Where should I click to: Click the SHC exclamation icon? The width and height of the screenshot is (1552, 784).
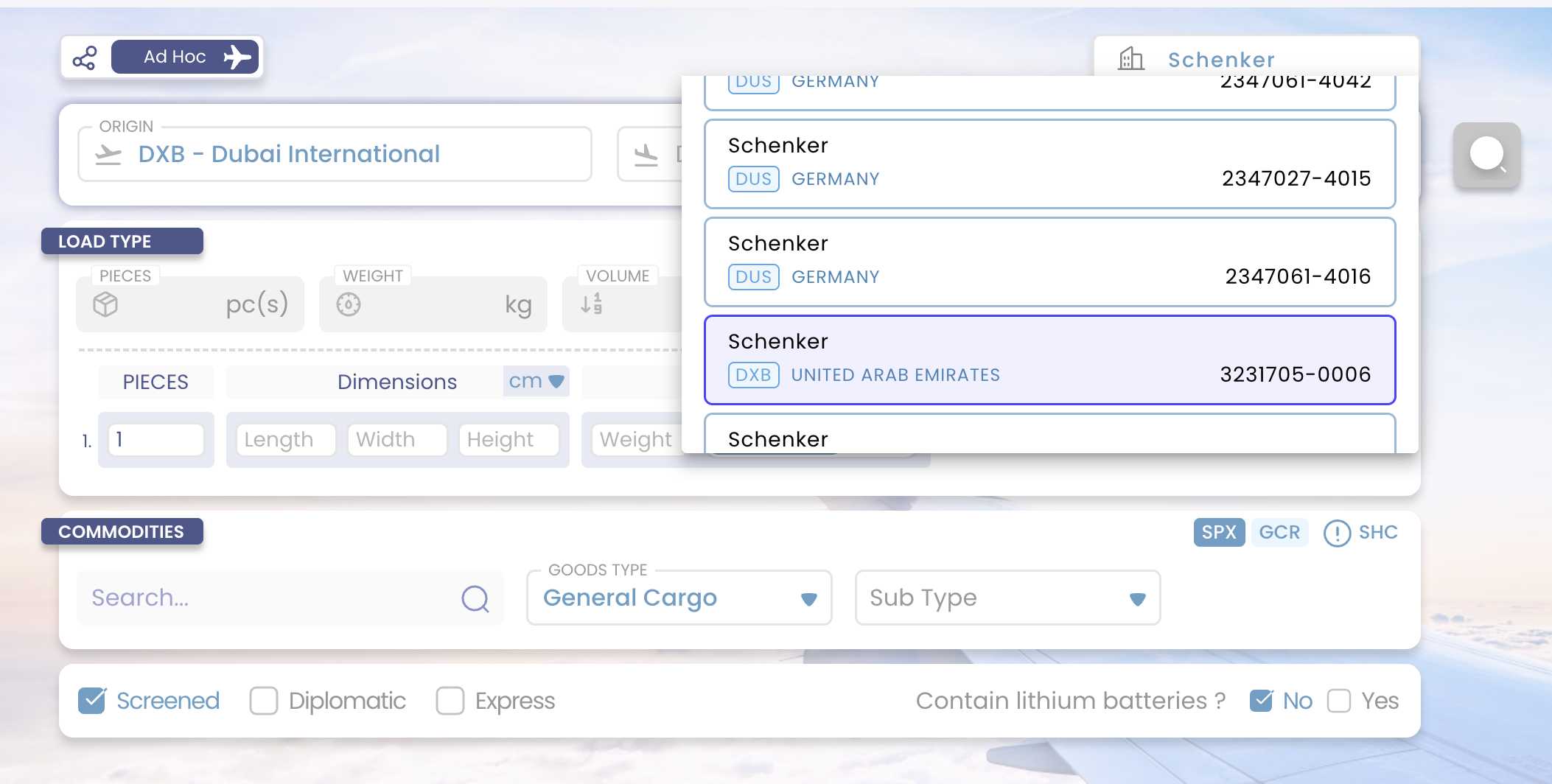pos(1337,533)
